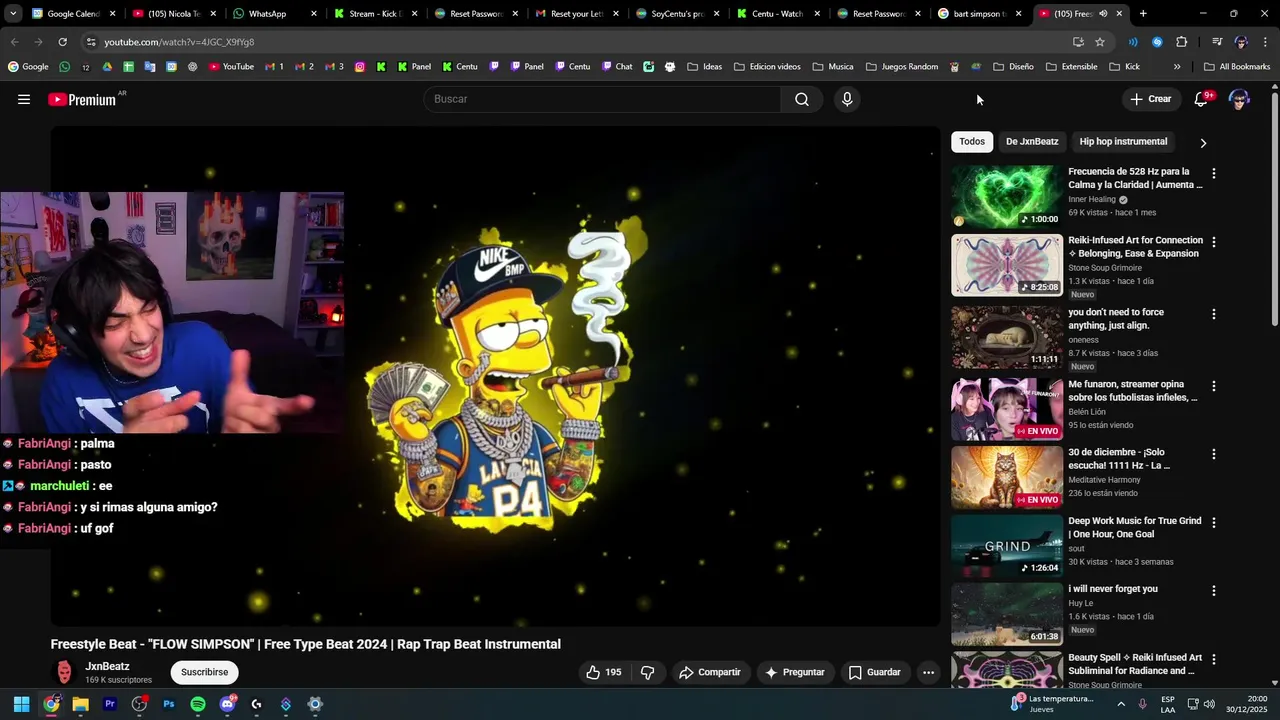
Task: Open the Belén Lión live stream thumbnail
Action: point(1007,409)
